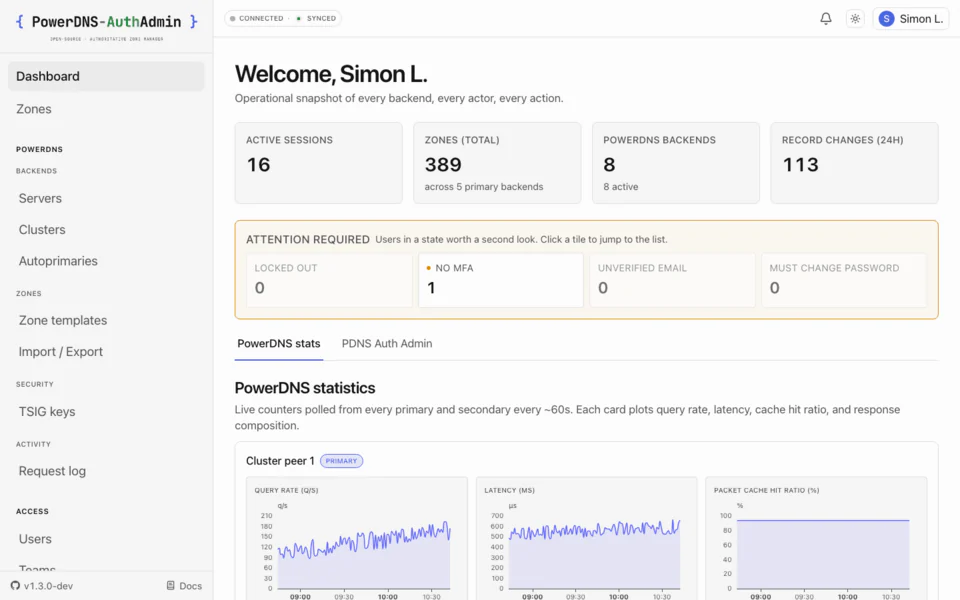Viewport: 960px width, 600px height.
Task: Open the Must Change Password tile
Action: click(844, 280)
